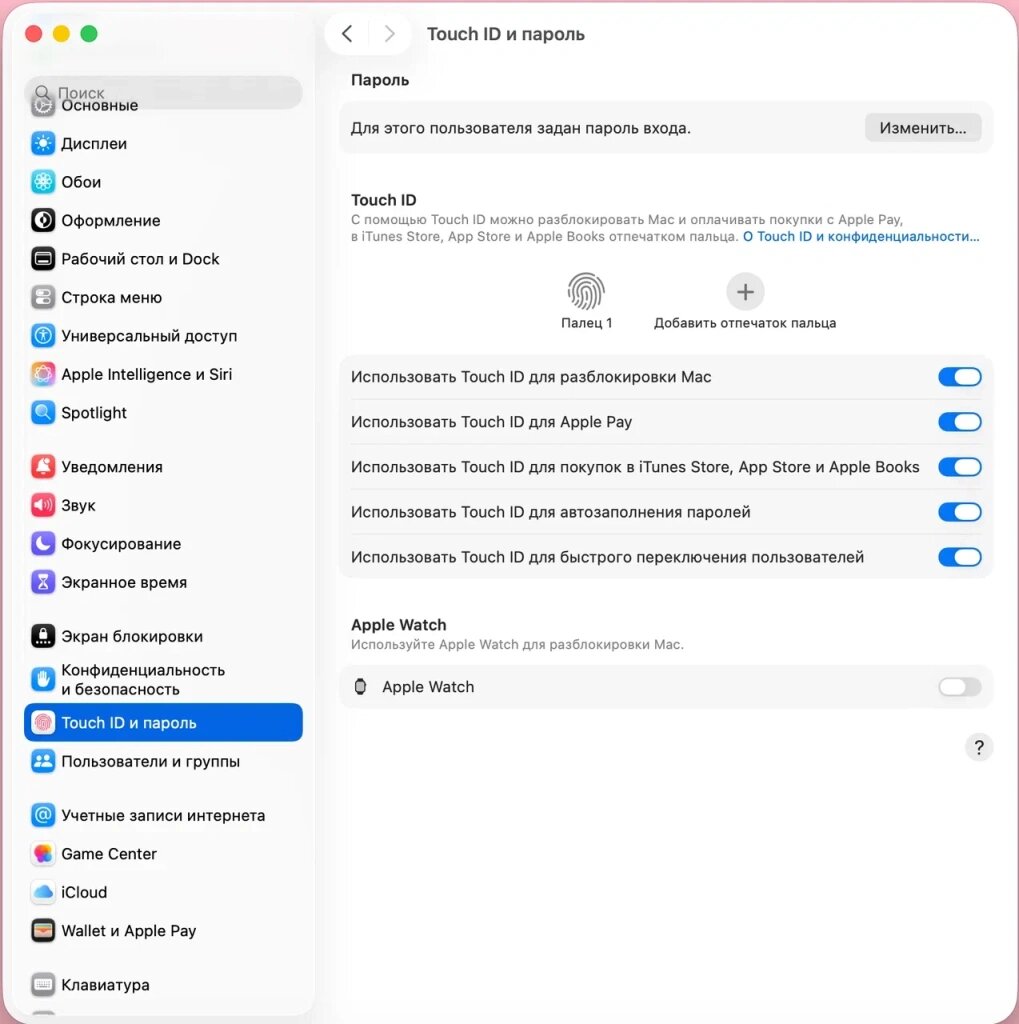
Task: Open the Дисплеи sun icon
Action: (x=43, y=144)
